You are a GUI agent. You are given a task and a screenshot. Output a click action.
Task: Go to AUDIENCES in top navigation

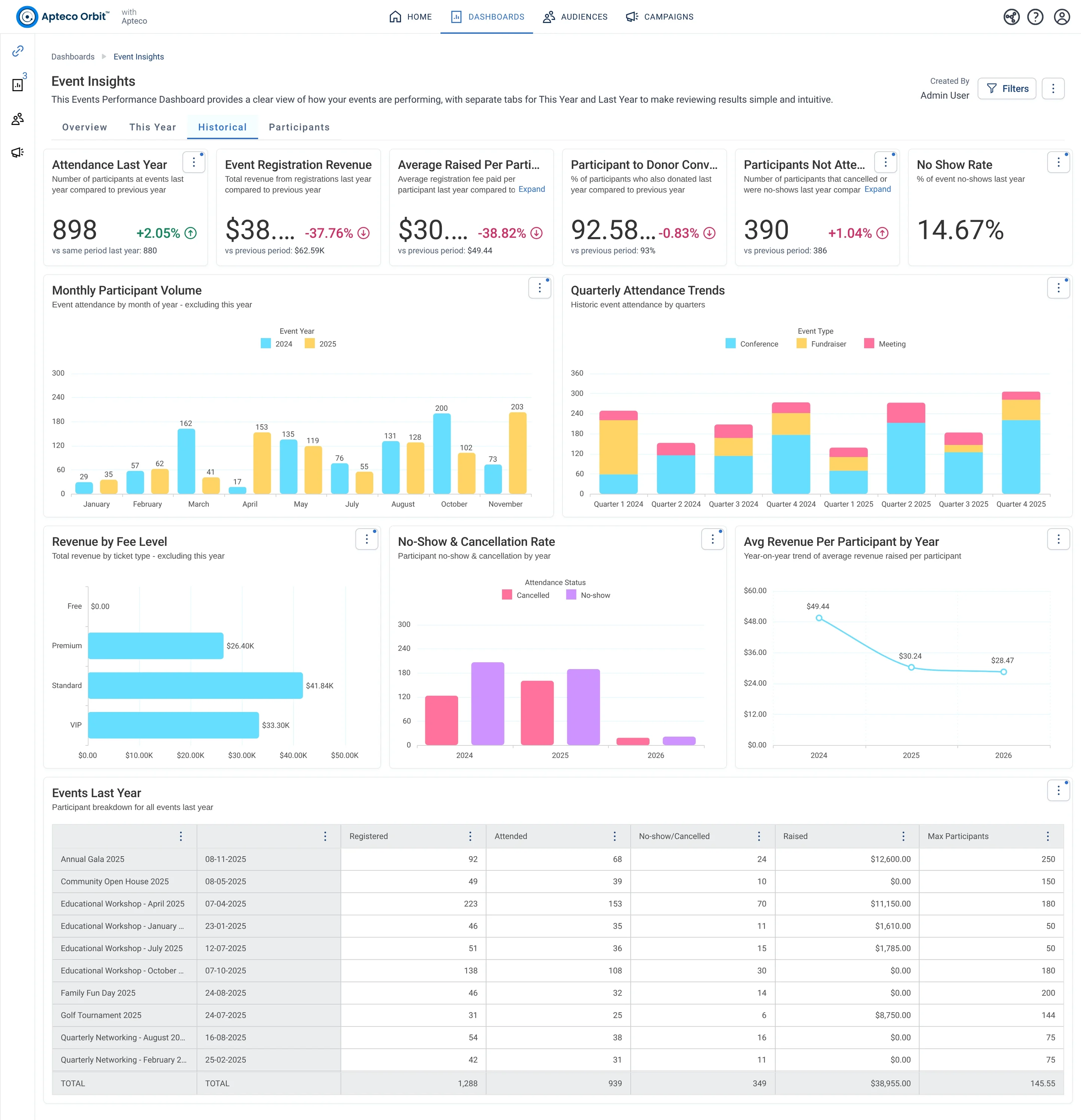pyautogui.click(x=575, y=17)
